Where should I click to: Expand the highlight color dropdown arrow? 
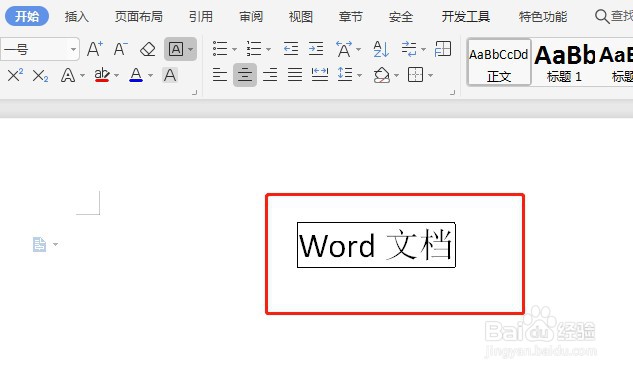[x=117, y=75]
